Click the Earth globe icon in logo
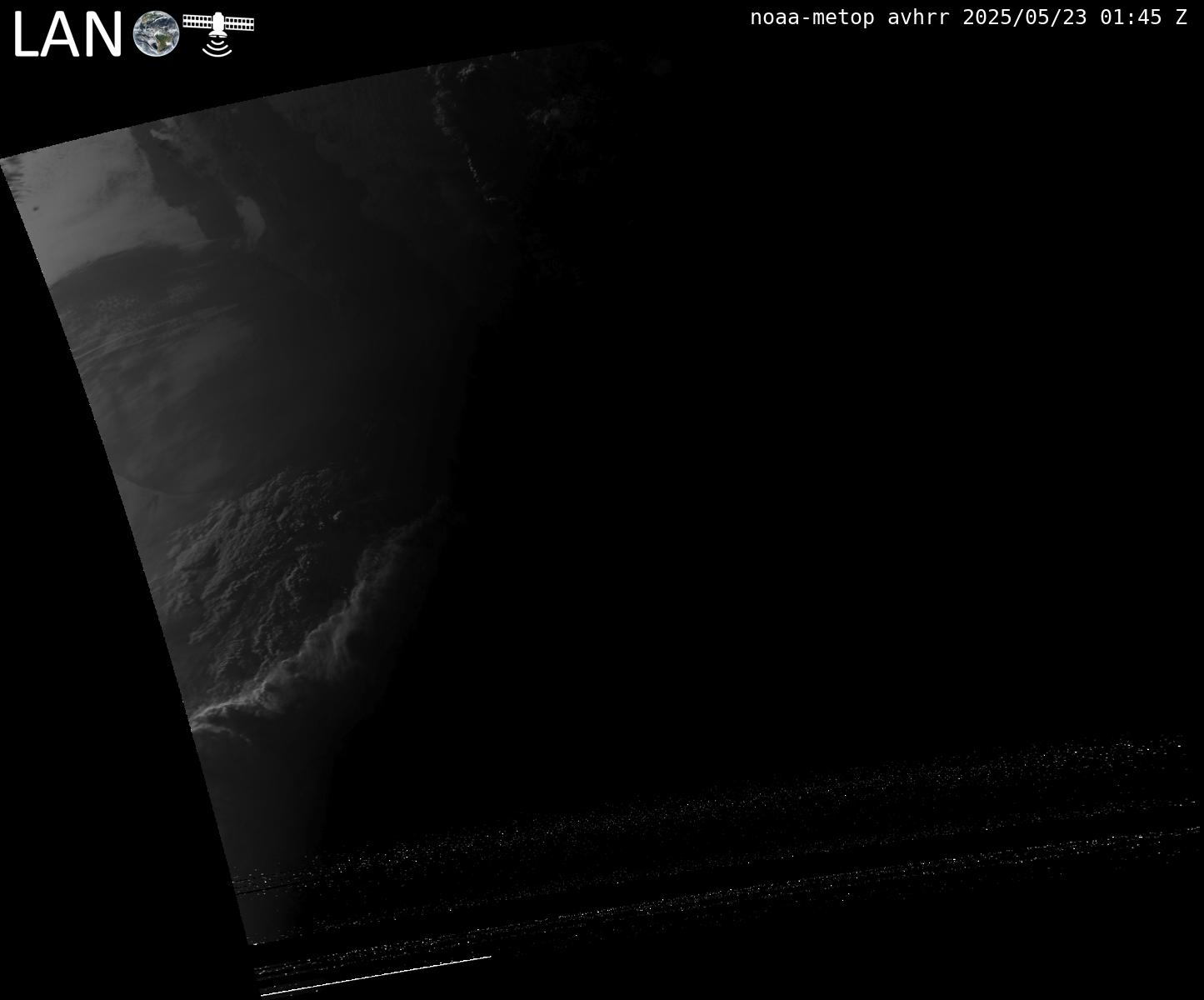Screen dimensions: 1204x1000 (x=157, y=34)
